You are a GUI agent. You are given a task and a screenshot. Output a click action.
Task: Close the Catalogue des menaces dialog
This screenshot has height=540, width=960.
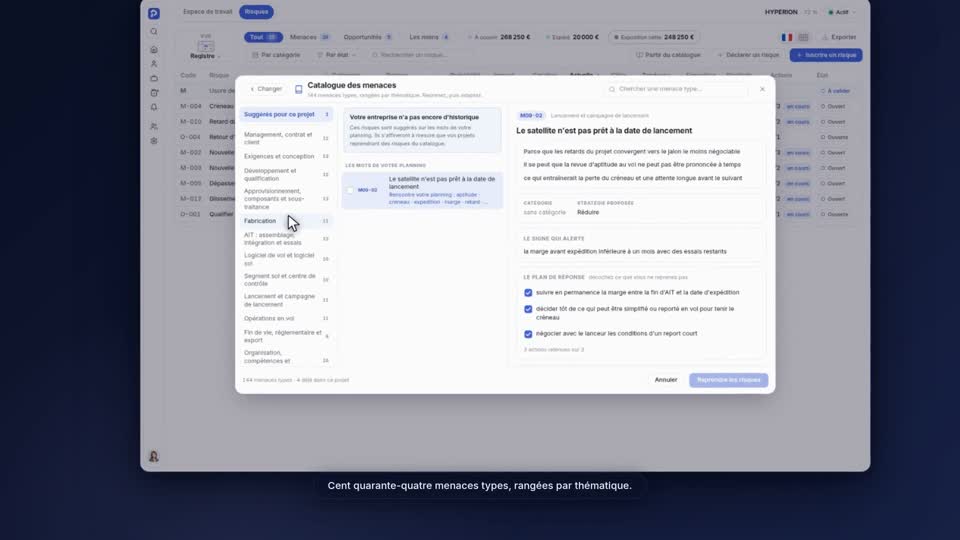(x=762, y=89)
